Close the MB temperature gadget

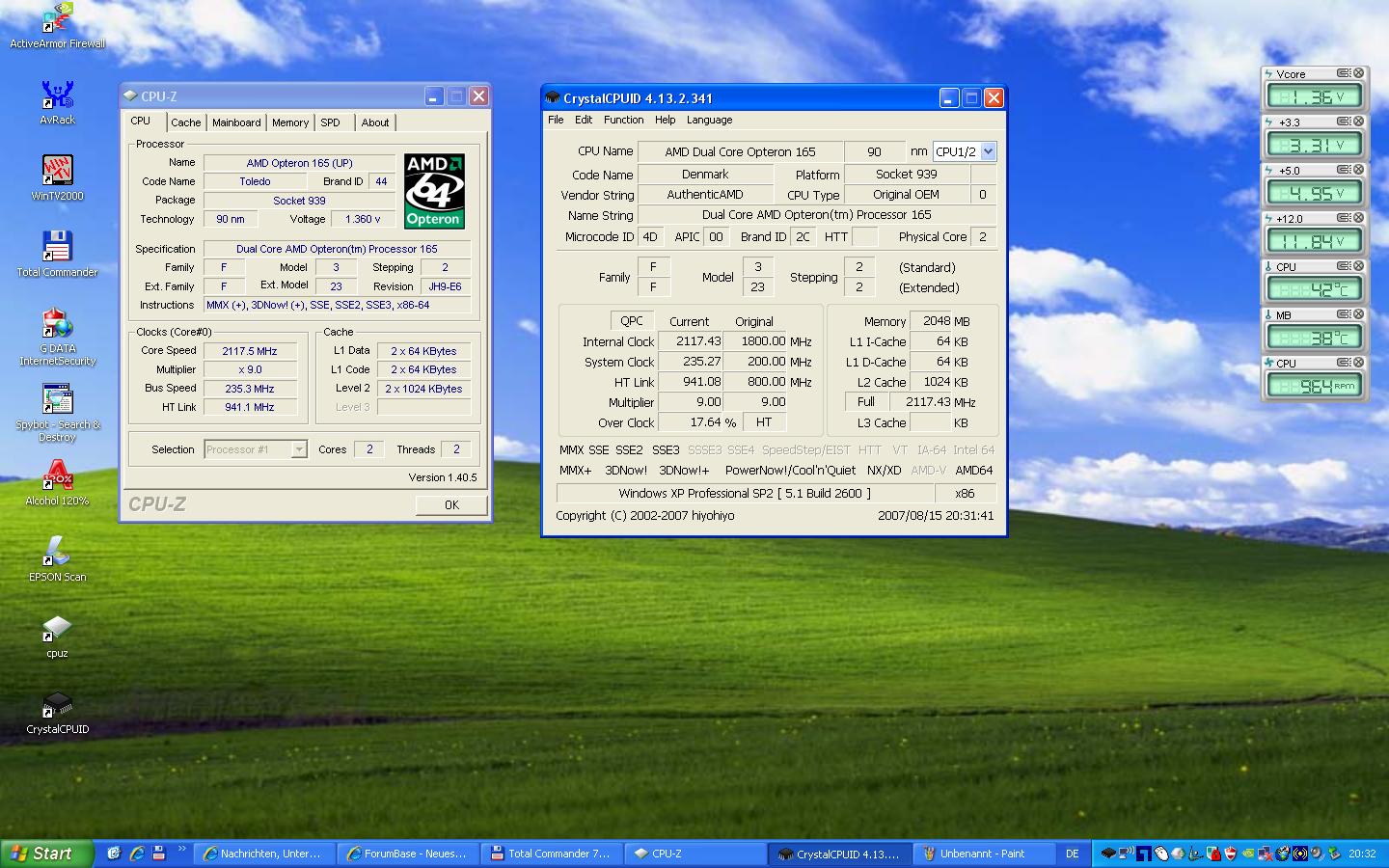[x=1358, y=314]
